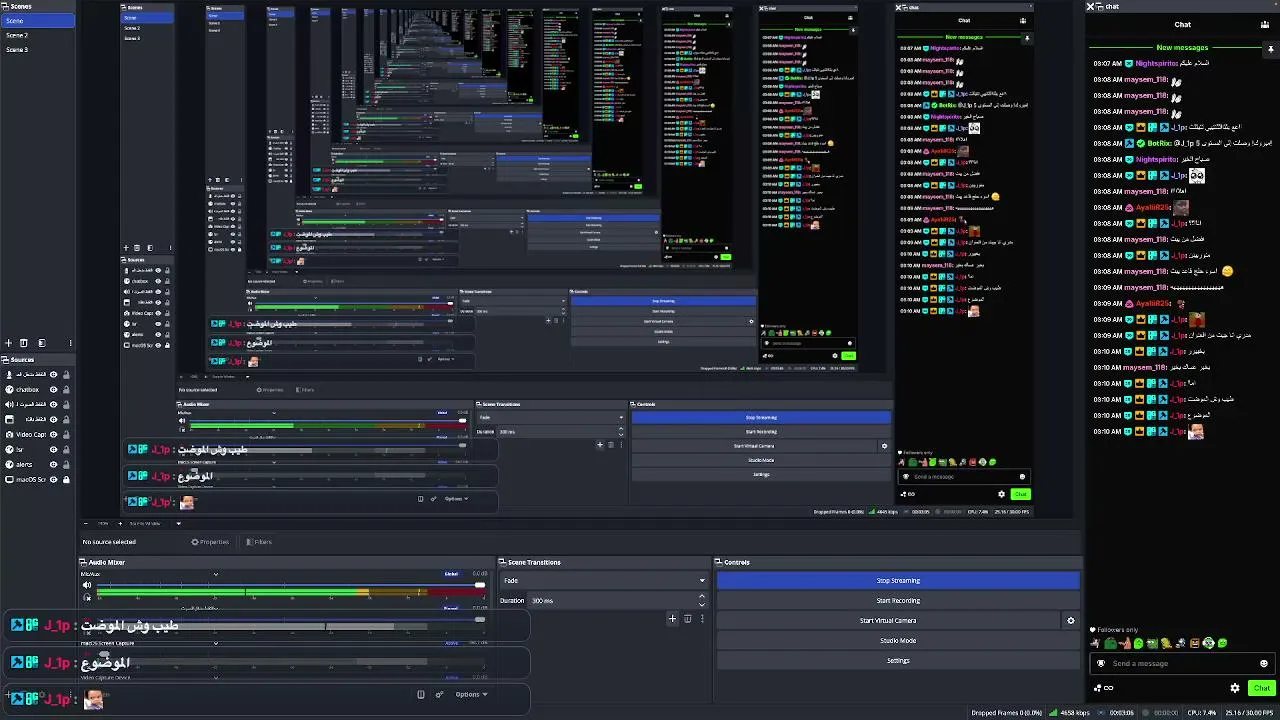
Task: Open the audio mixer Options dropdown
Action: (x=471, y=694)
